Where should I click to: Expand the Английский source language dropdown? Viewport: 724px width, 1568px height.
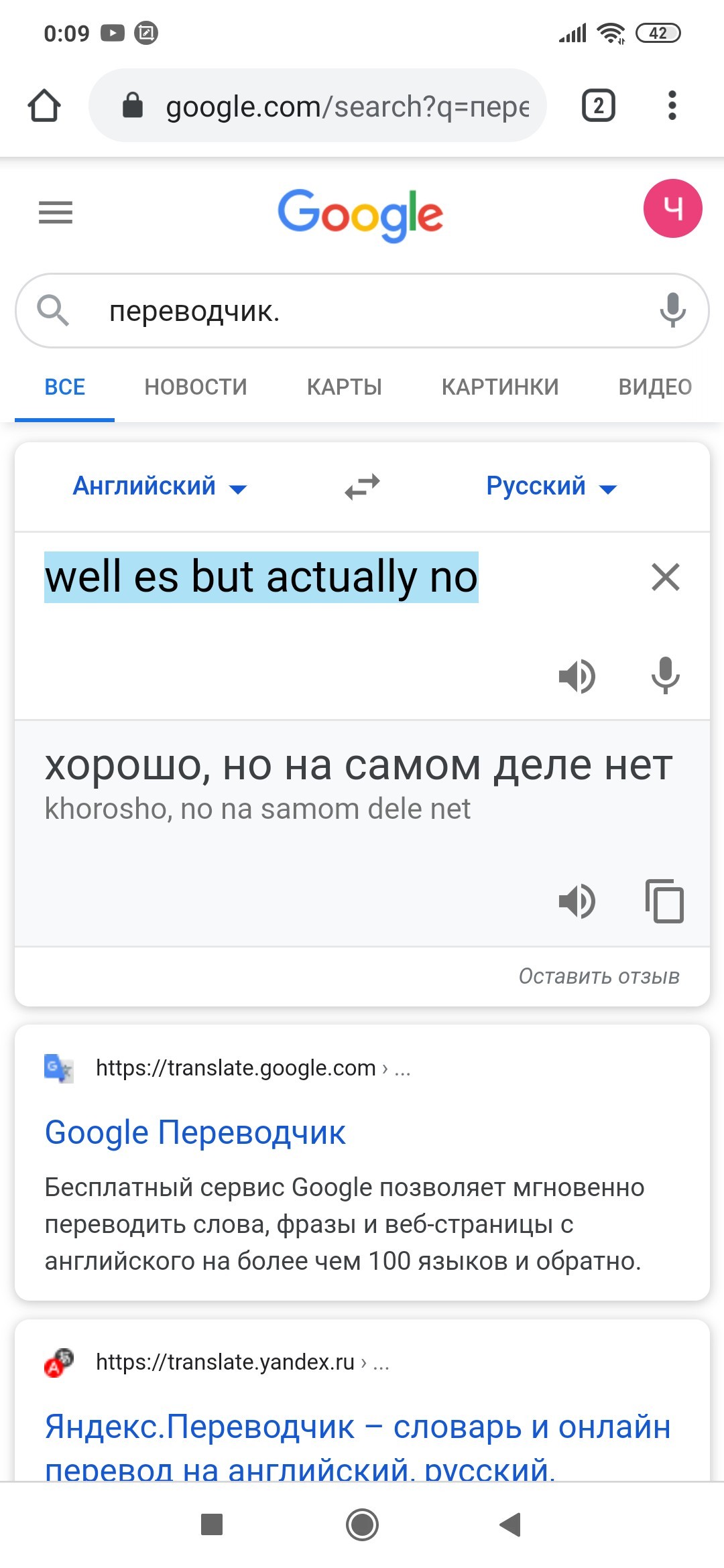[x=160, y=486]
